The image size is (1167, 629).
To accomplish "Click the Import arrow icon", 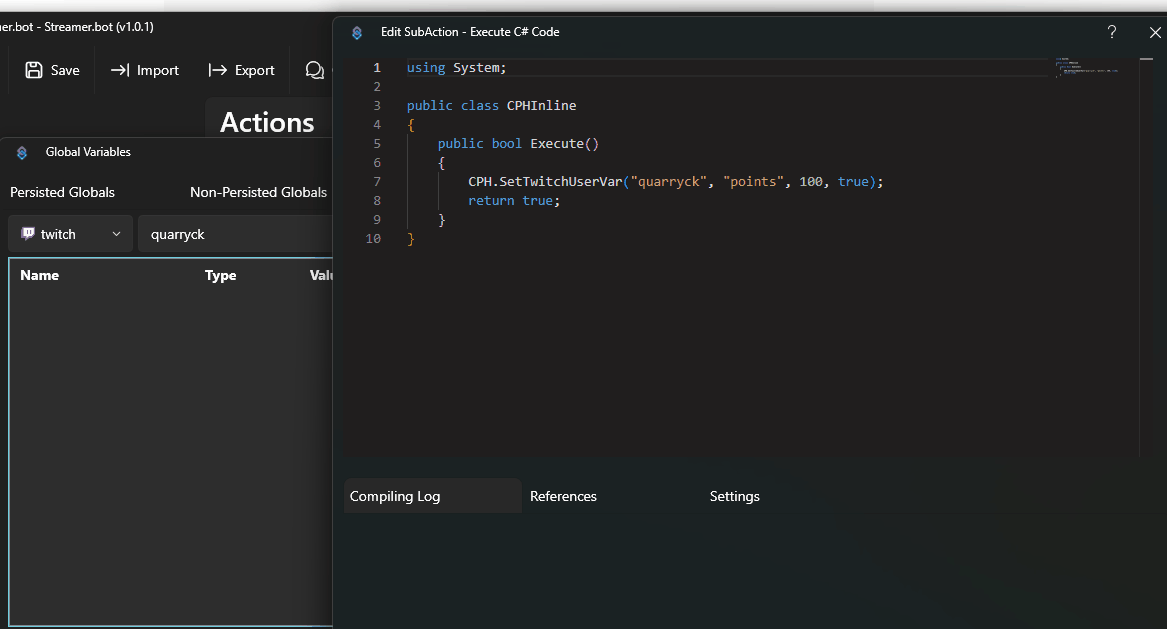I will [x=120, y=70].
